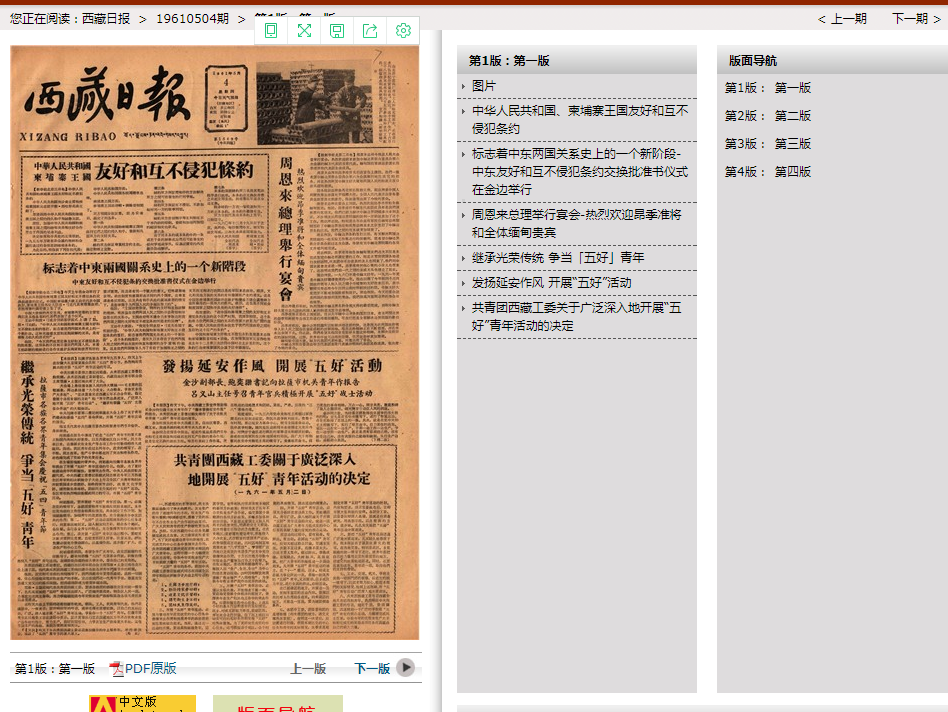
Task: Select 第1版：第一版 in page navigation
Action: 768,88
